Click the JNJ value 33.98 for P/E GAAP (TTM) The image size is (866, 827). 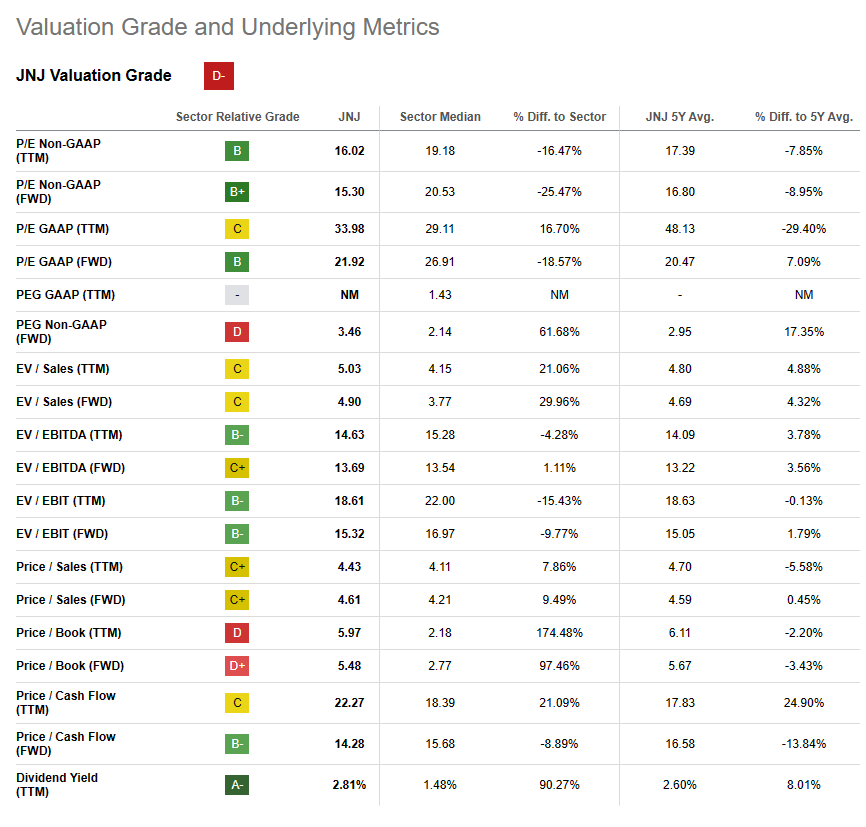(349, 229)
